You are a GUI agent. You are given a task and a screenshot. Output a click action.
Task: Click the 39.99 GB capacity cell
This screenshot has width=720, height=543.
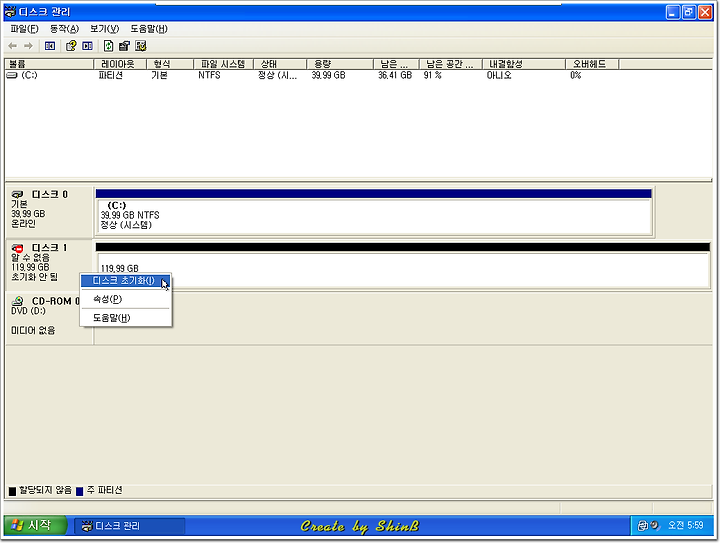[x=328, y=75]
